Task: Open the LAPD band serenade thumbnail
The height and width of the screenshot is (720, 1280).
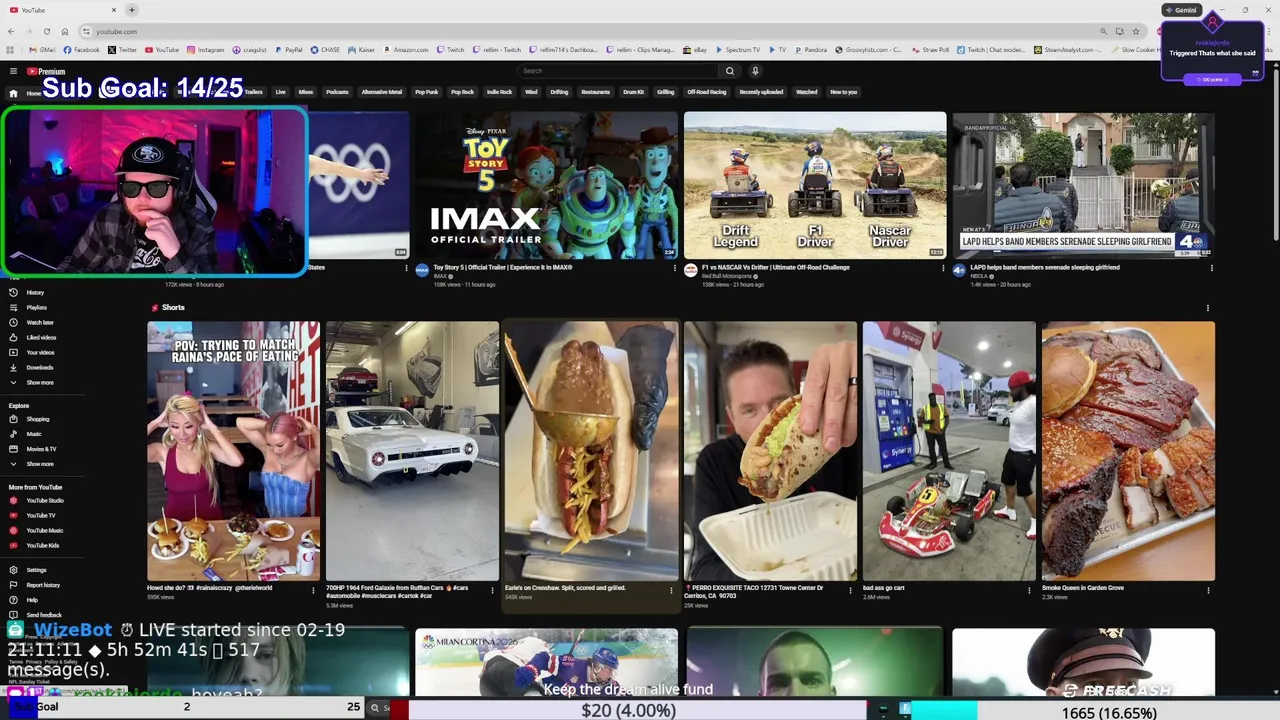Action: (x=1083, y=185)
